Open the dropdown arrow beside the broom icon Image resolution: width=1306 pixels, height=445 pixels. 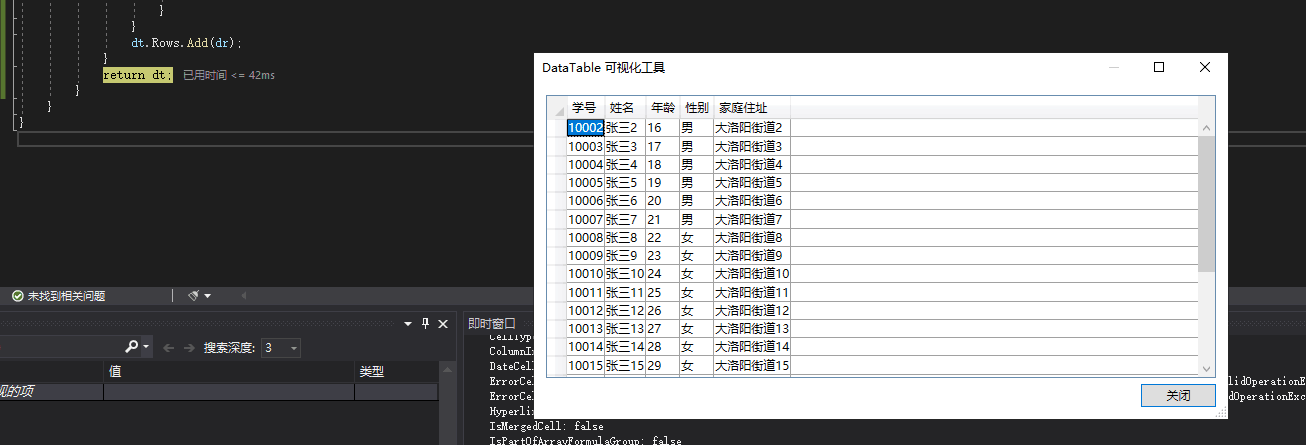click(x=207, y=296)
